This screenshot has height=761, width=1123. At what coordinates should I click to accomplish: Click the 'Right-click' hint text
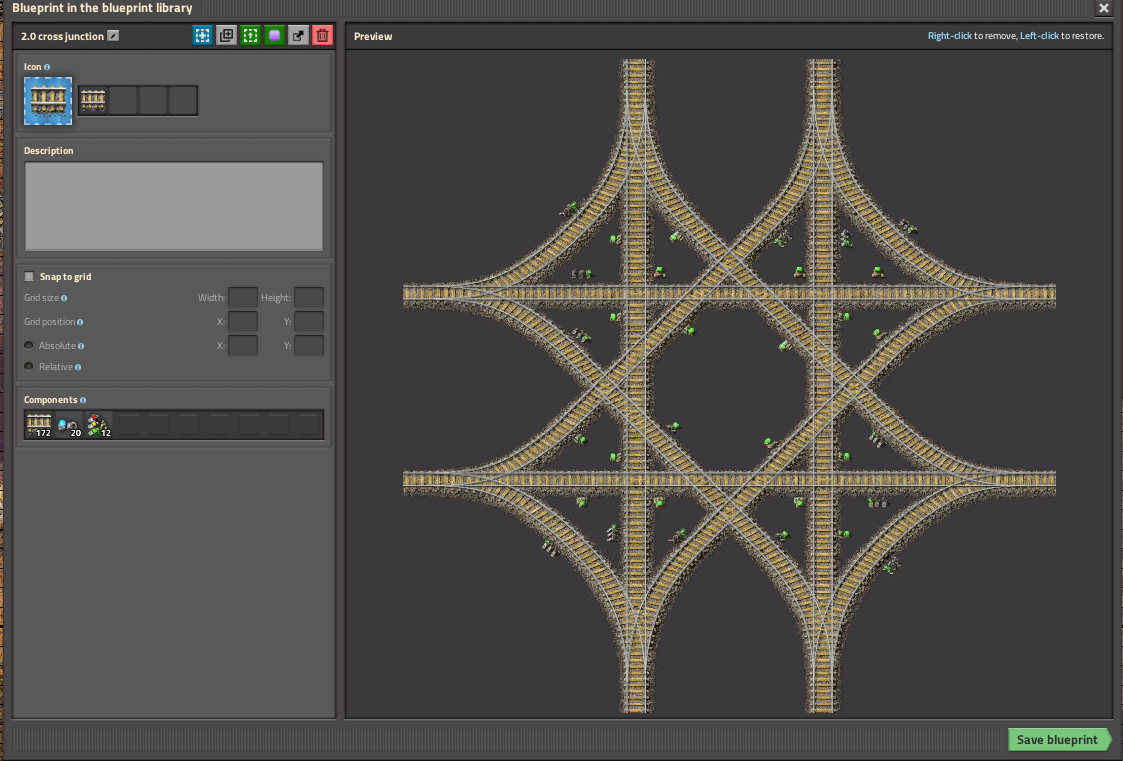tap(950, 36)
